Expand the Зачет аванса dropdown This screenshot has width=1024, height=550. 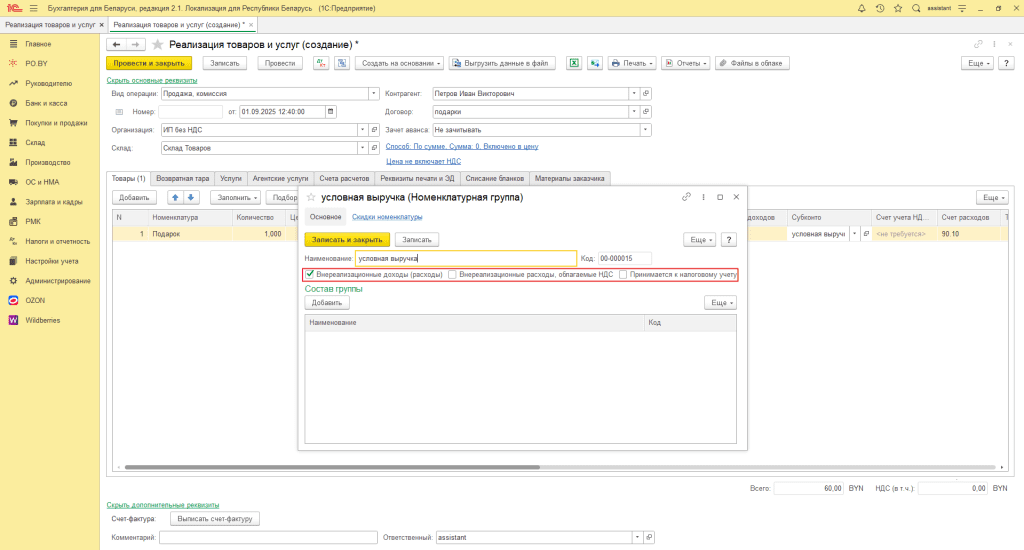[x=645, y=130]
